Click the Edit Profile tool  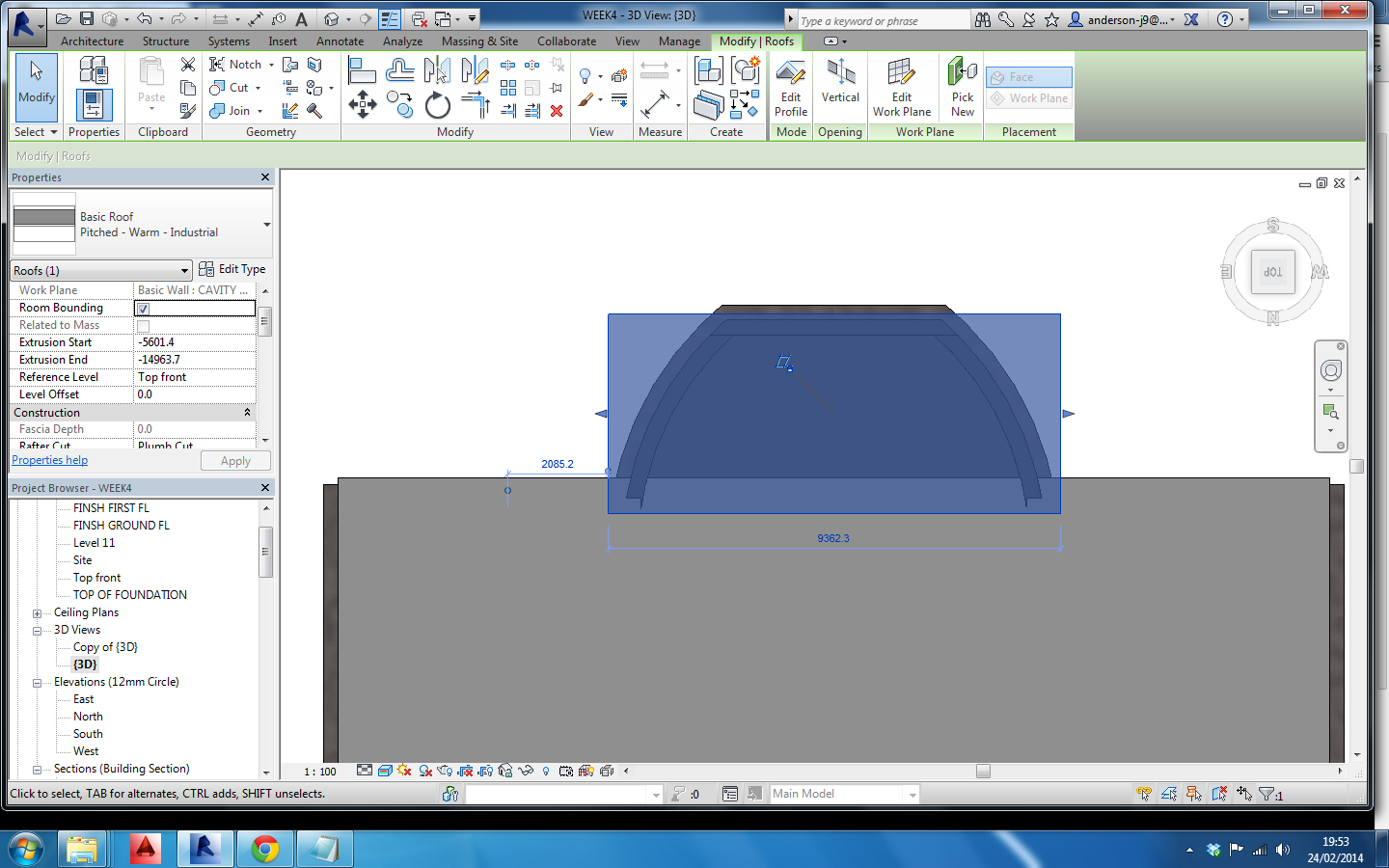pos(790,87)
